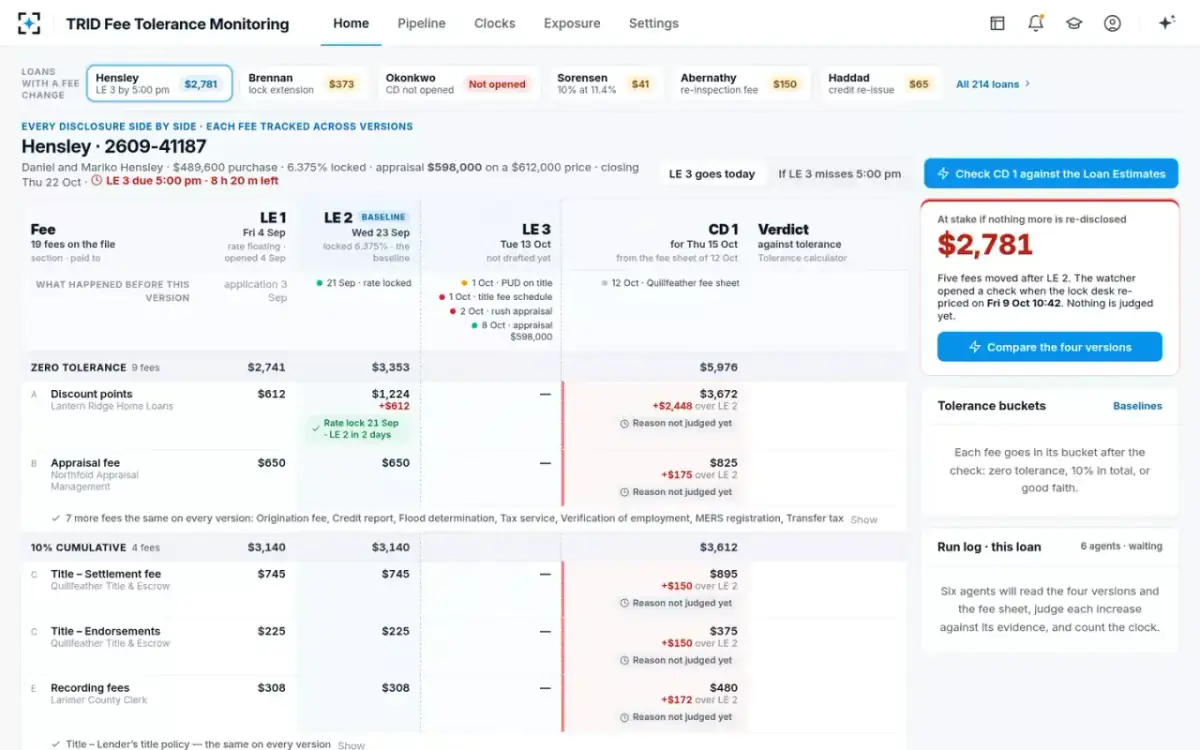Open the Clocks tab
The image size is (1200, 750).
pos(495,23)
